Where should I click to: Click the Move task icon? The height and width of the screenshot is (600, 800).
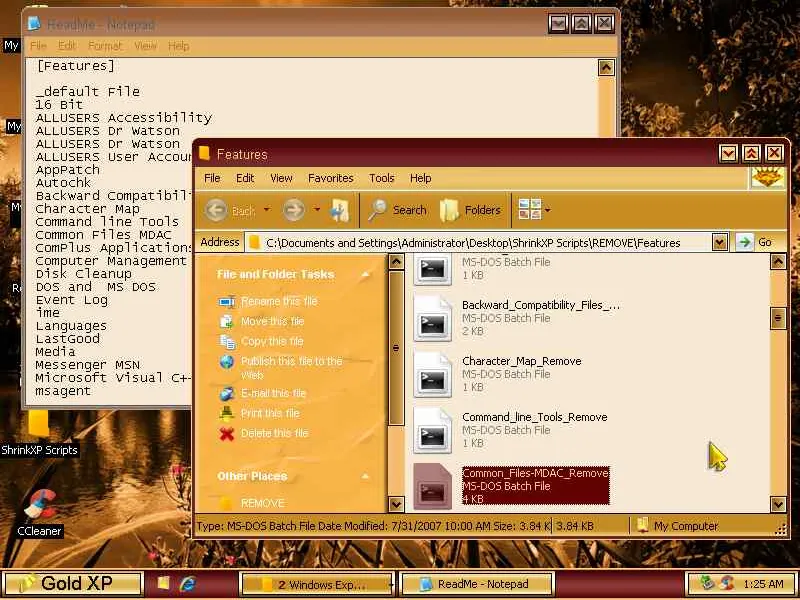click(227, 321)
